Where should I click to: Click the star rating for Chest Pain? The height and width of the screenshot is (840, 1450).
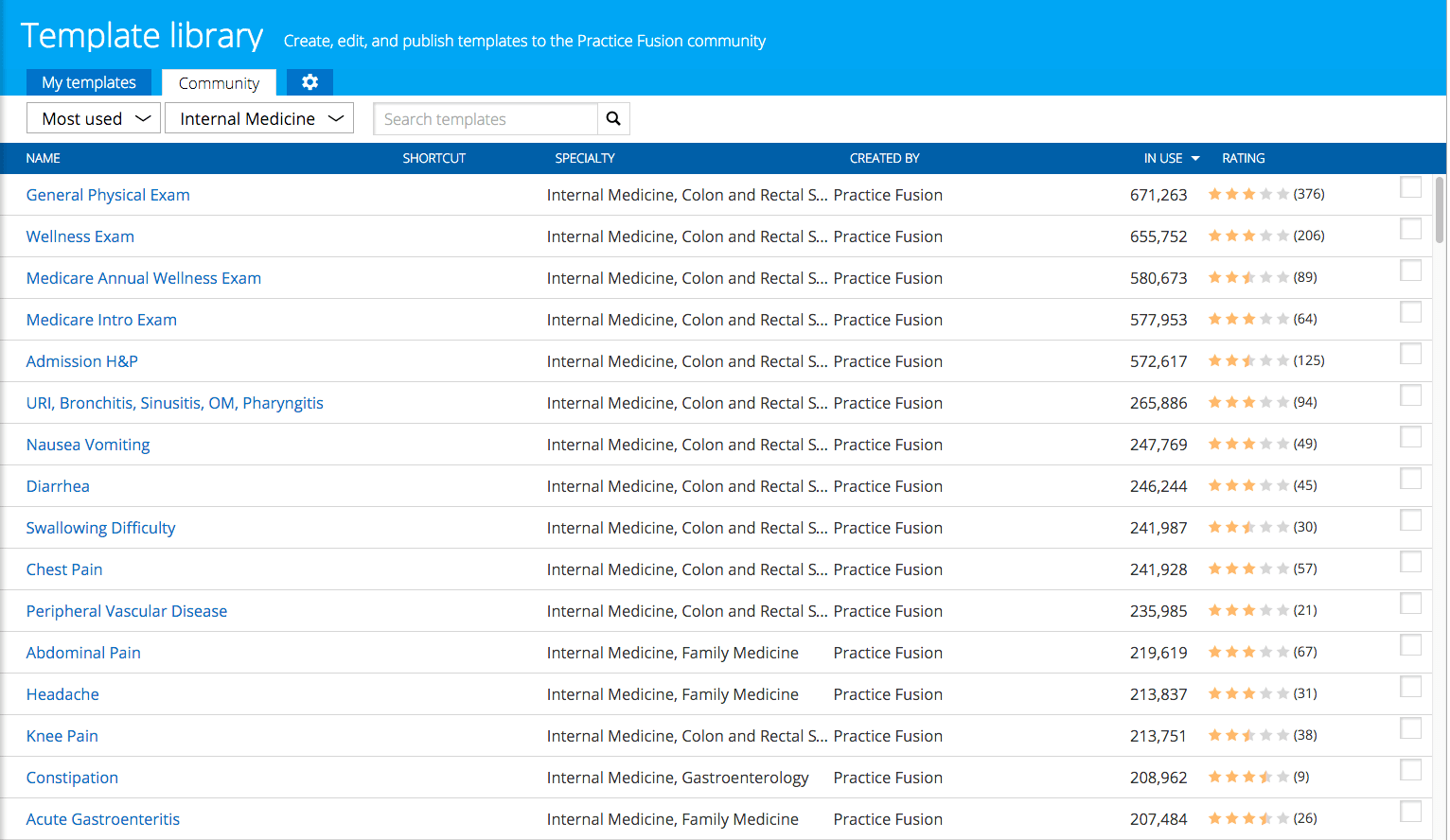(1247, 569)
